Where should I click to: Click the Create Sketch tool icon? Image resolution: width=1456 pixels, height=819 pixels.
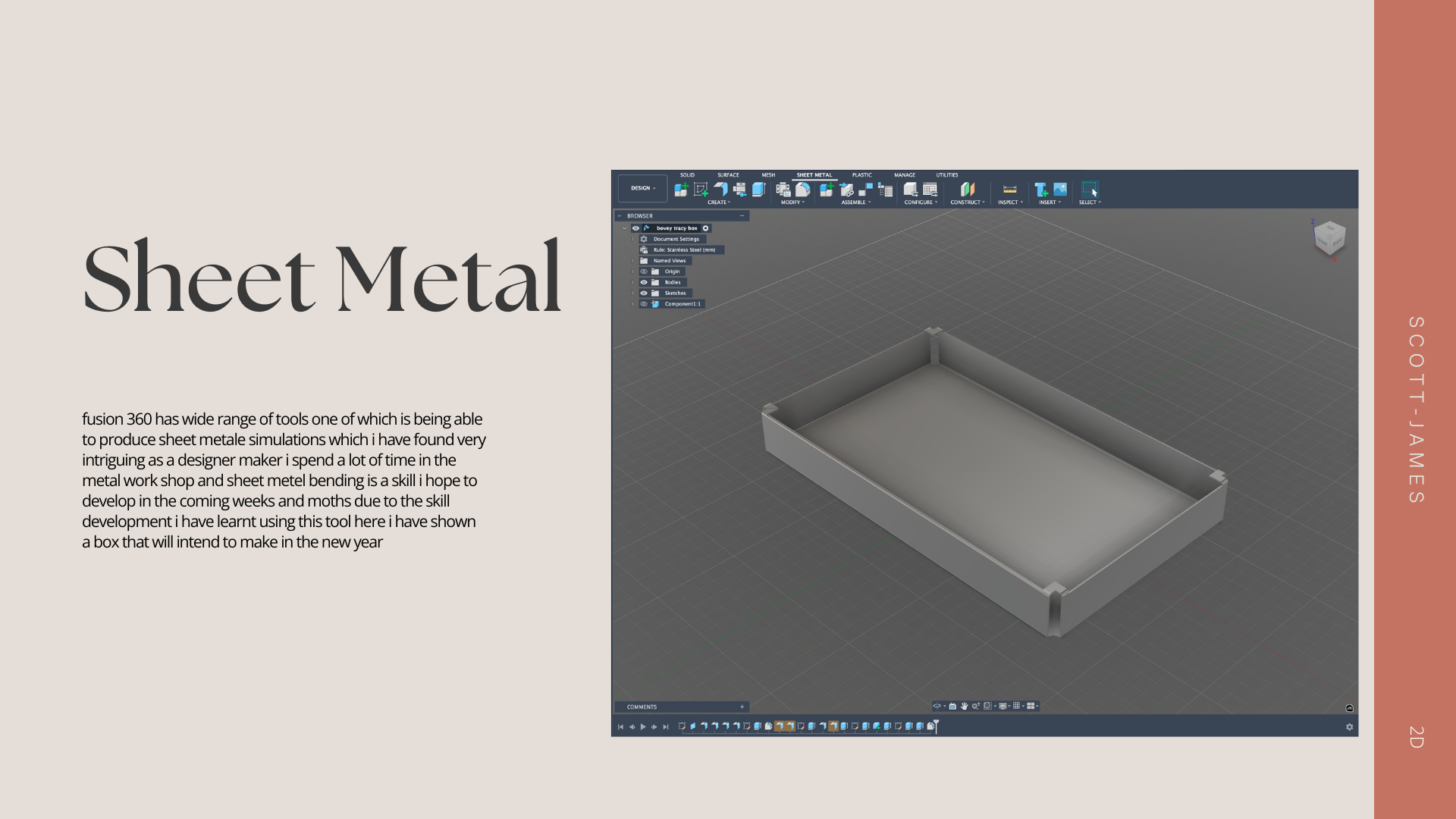[x=701, y=189]
